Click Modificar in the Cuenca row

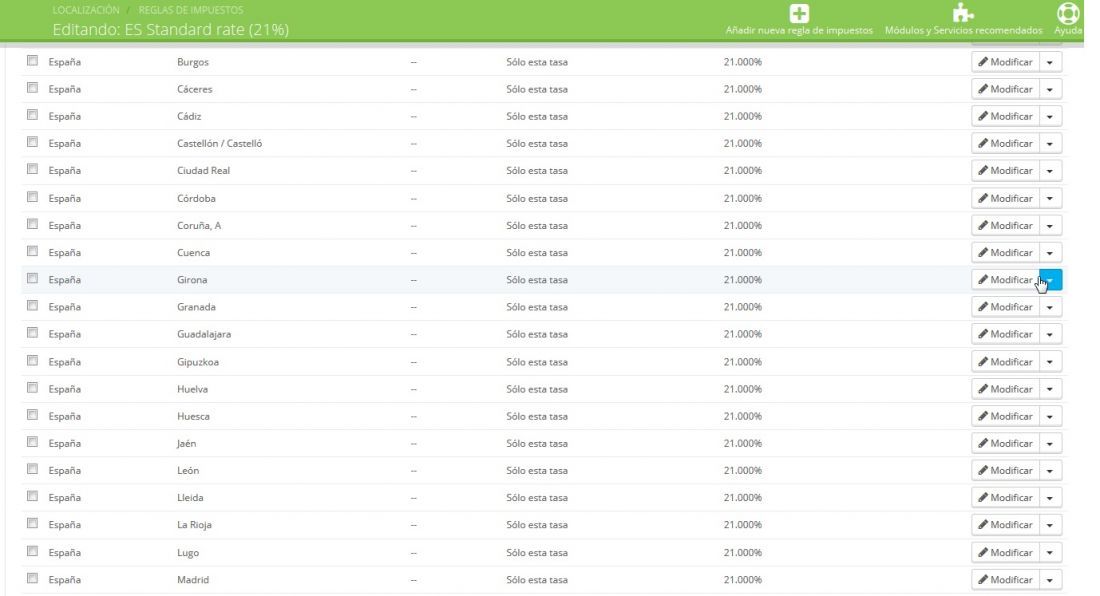point(1005,253)
